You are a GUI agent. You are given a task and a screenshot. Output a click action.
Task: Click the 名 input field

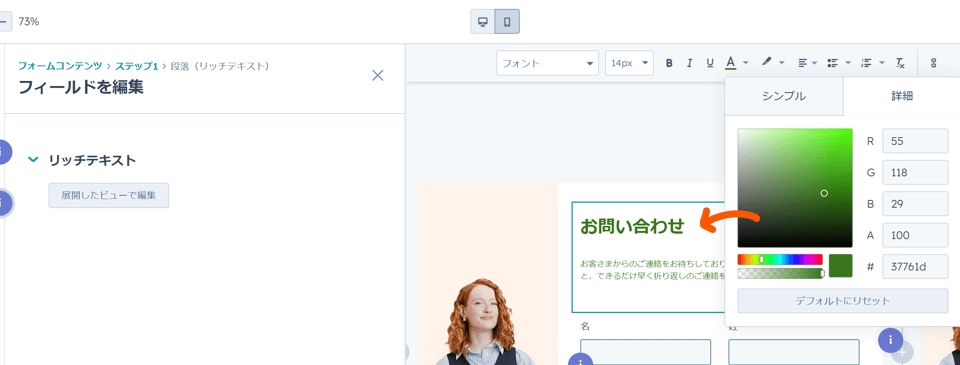(645, 352)
